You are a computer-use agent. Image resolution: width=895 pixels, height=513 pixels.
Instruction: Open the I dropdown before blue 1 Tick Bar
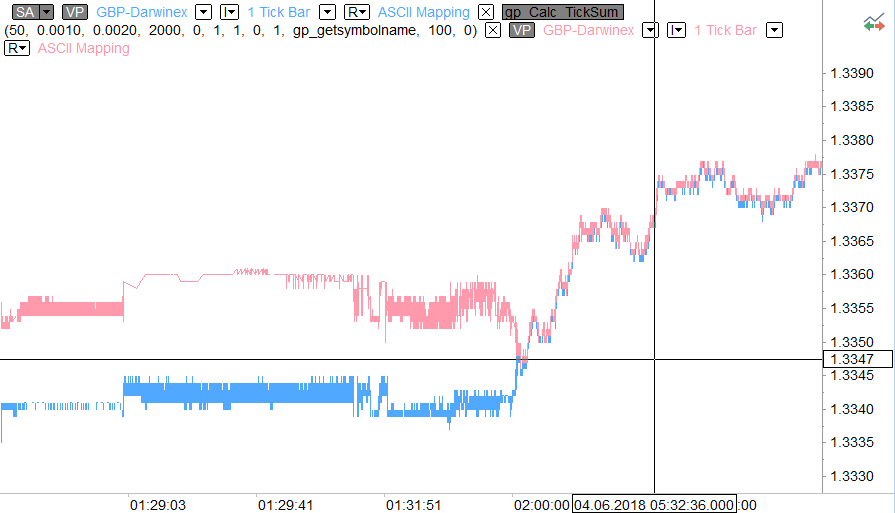[229, 12]
